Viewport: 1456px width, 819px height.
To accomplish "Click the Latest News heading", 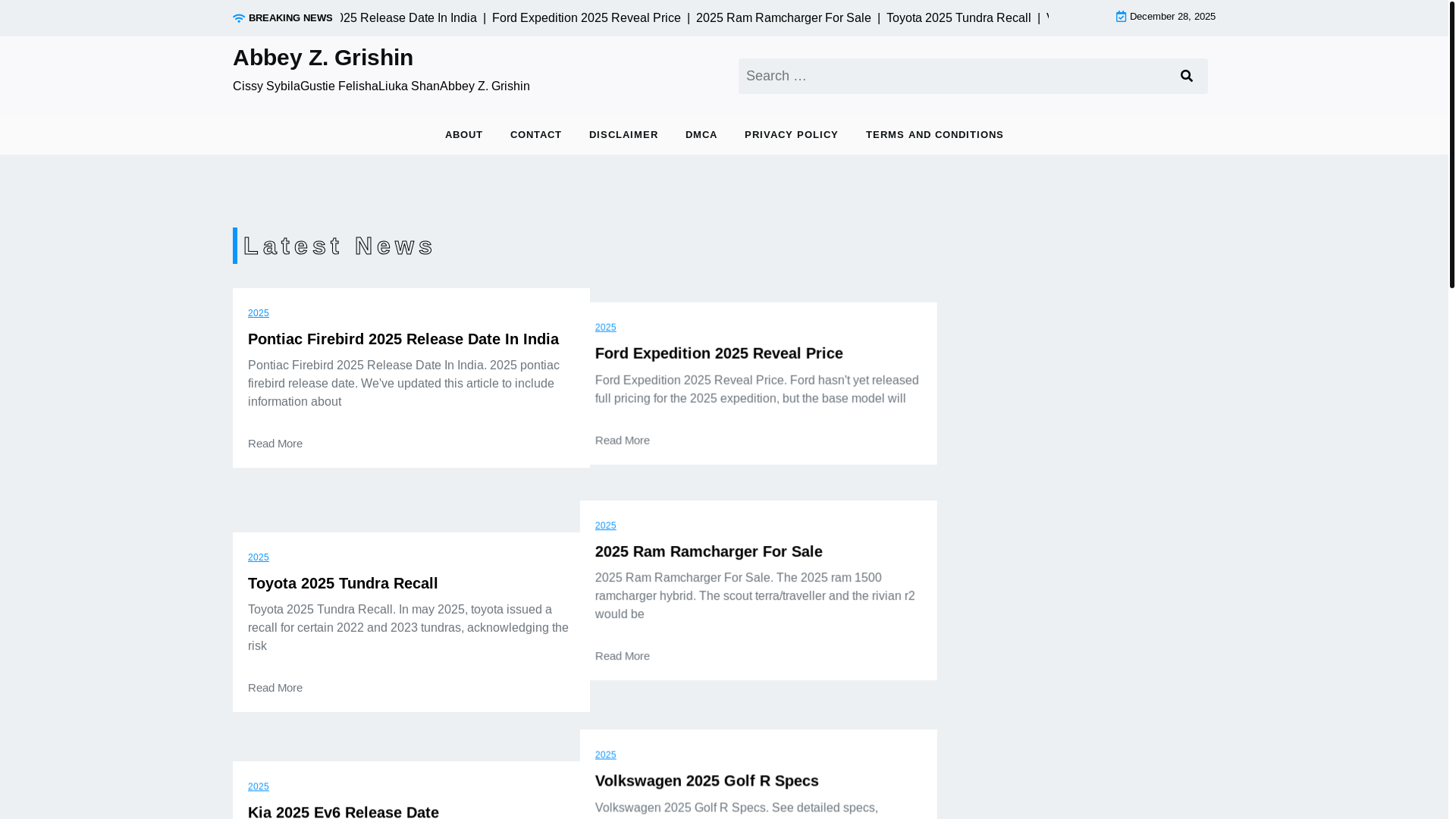I will coord(338,246).
